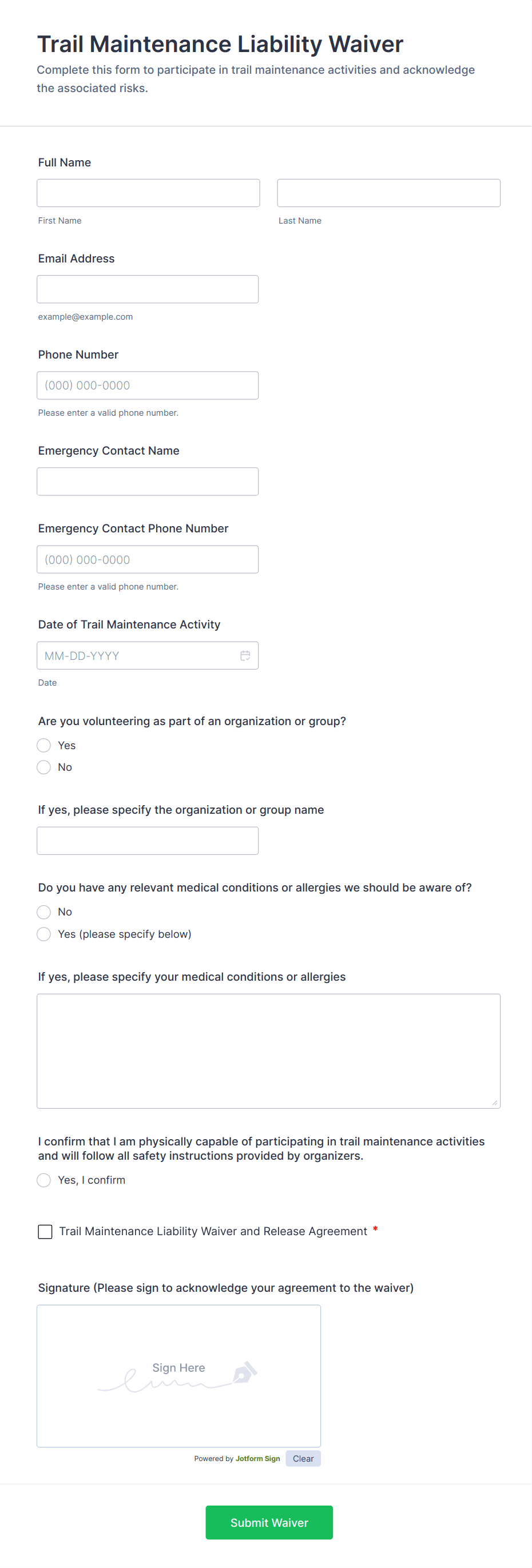This screenshot has height=1568, width=532.
Task: Click the signature pen icon in Sign Here
Action: pyautogui.click(x=246, y=1371)
